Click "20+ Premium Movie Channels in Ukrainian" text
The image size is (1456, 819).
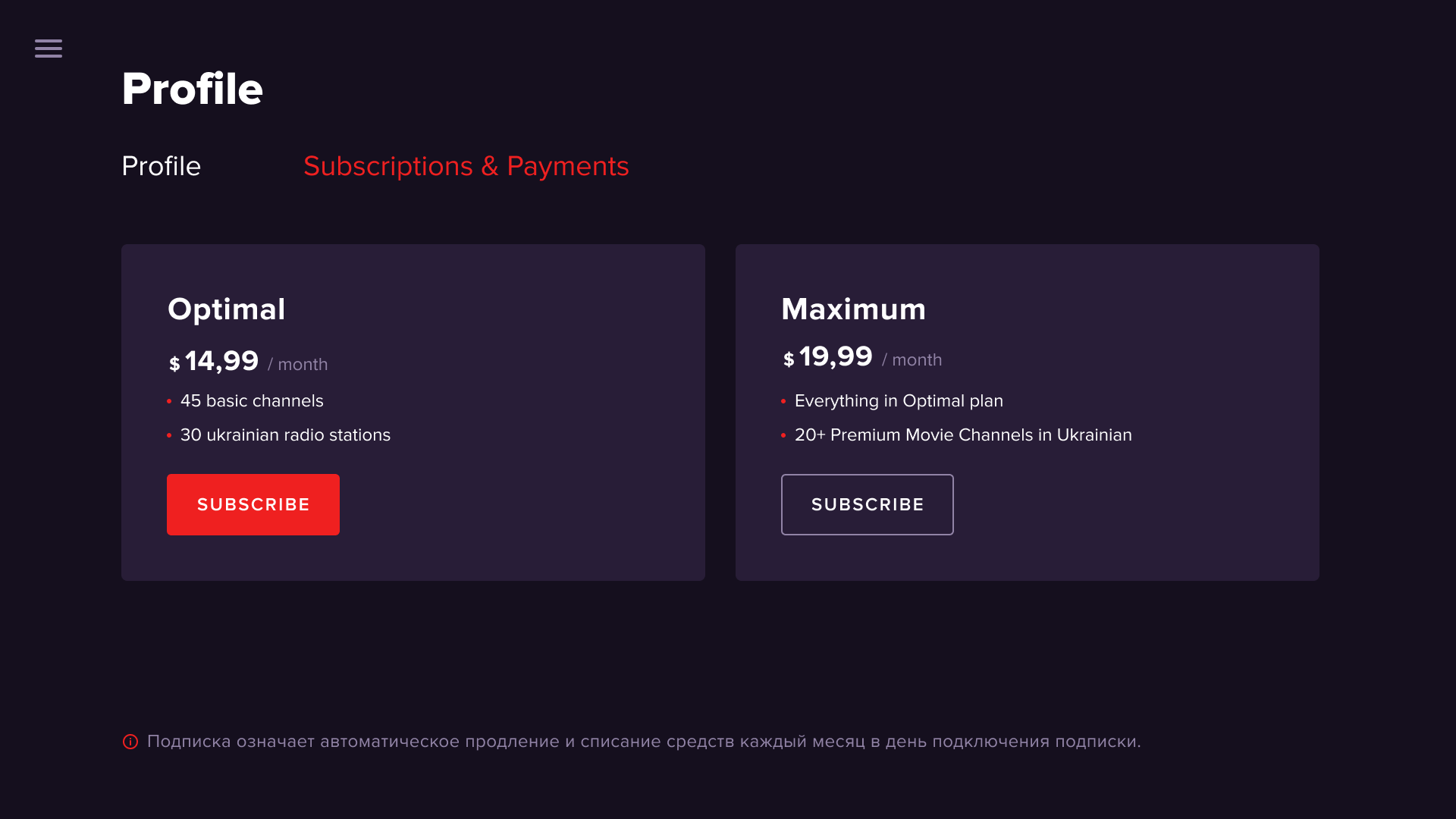pyautogui.click(x=963, y=435)
